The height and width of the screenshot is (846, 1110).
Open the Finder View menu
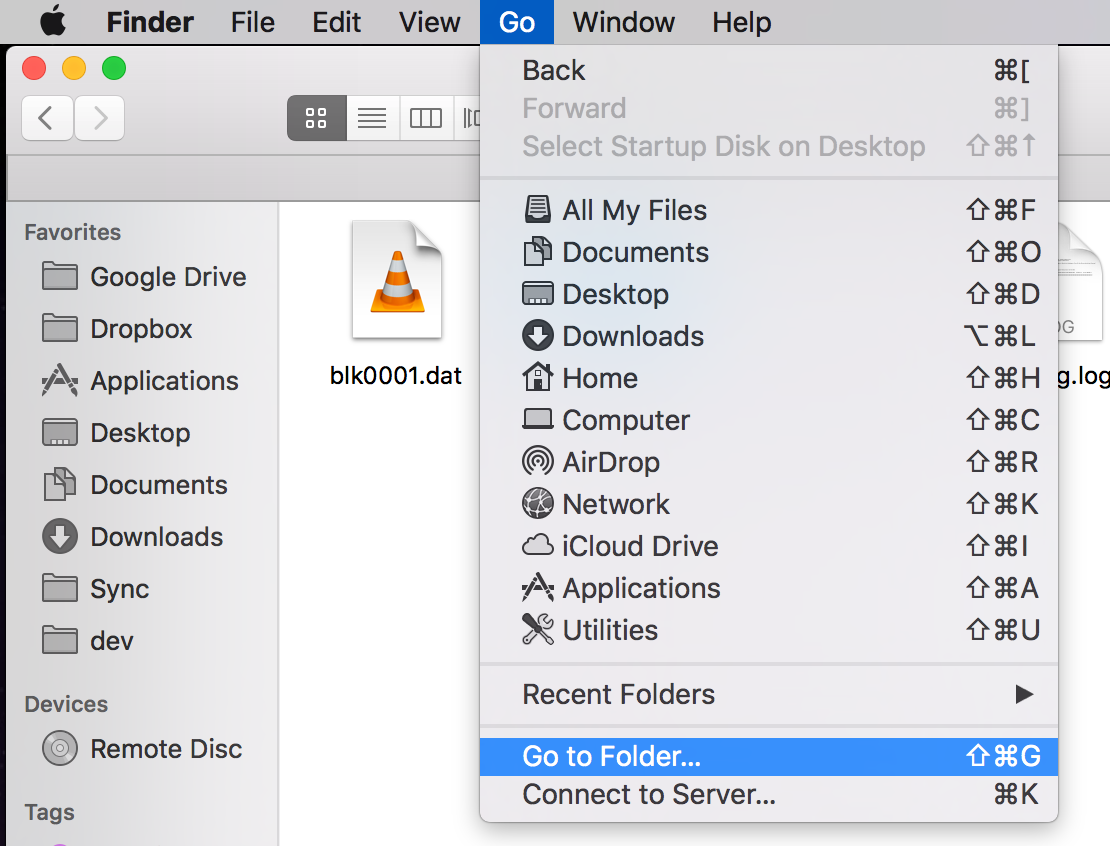(x=430, y=21)
